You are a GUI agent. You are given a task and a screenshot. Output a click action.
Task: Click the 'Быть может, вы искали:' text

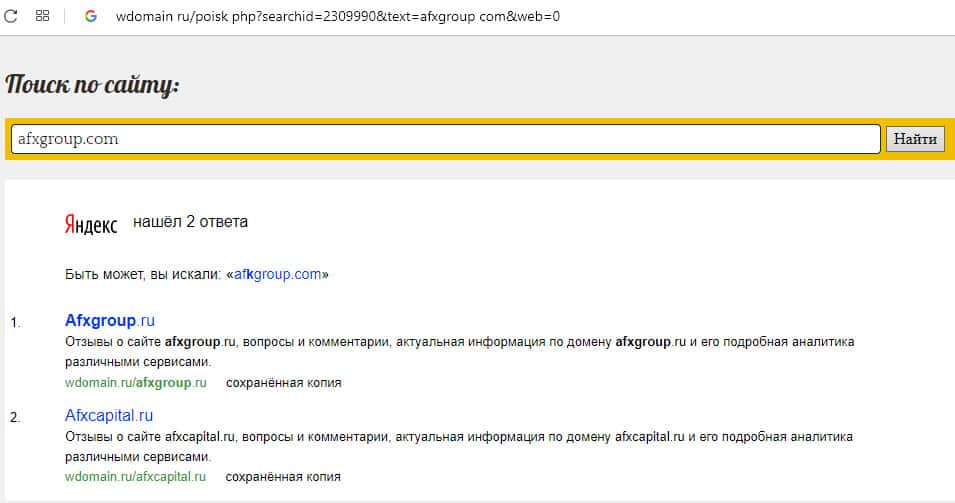(144, 274)
